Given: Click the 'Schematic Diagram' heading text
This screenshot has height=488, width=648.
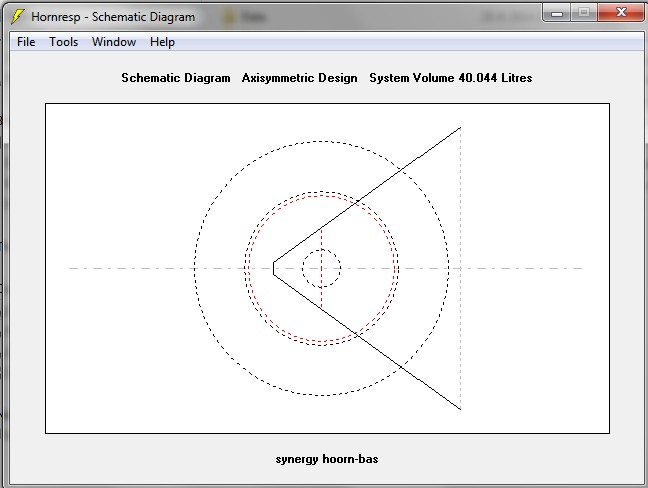Looking at the screenshot, I should click(176, 78).
